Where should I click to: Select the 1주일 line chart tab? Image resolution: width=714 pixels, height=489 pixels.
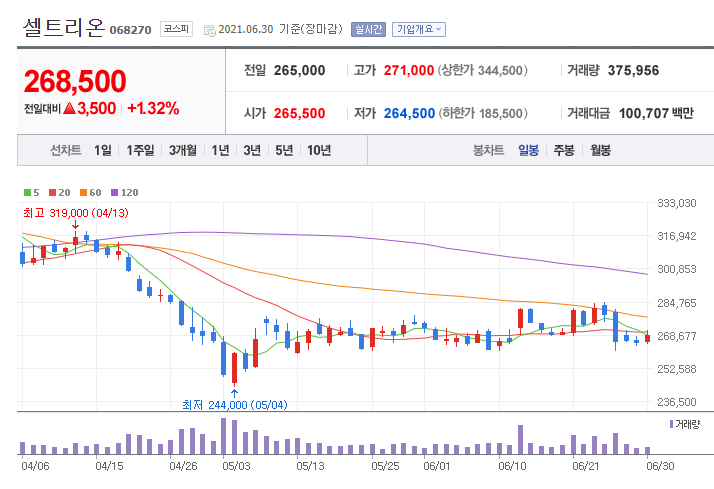coord(140,150)
